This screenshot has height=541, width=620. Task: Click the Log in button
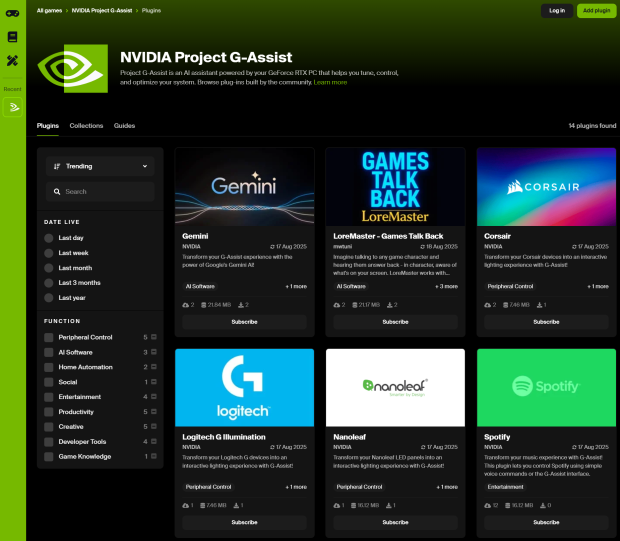tap(557, 11)
